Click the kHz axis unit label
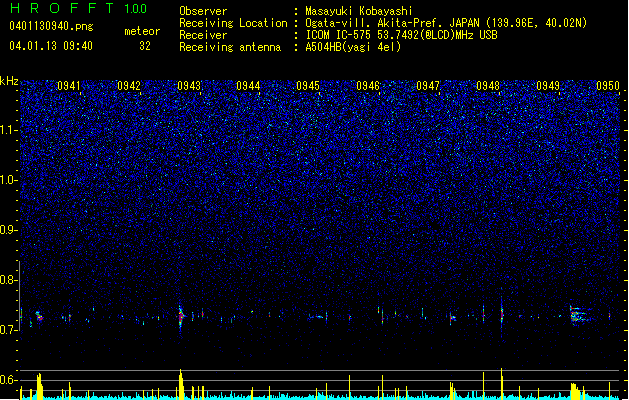Image resolution: width=629 pixels, height=400 pixels. [x=9, y=81]
